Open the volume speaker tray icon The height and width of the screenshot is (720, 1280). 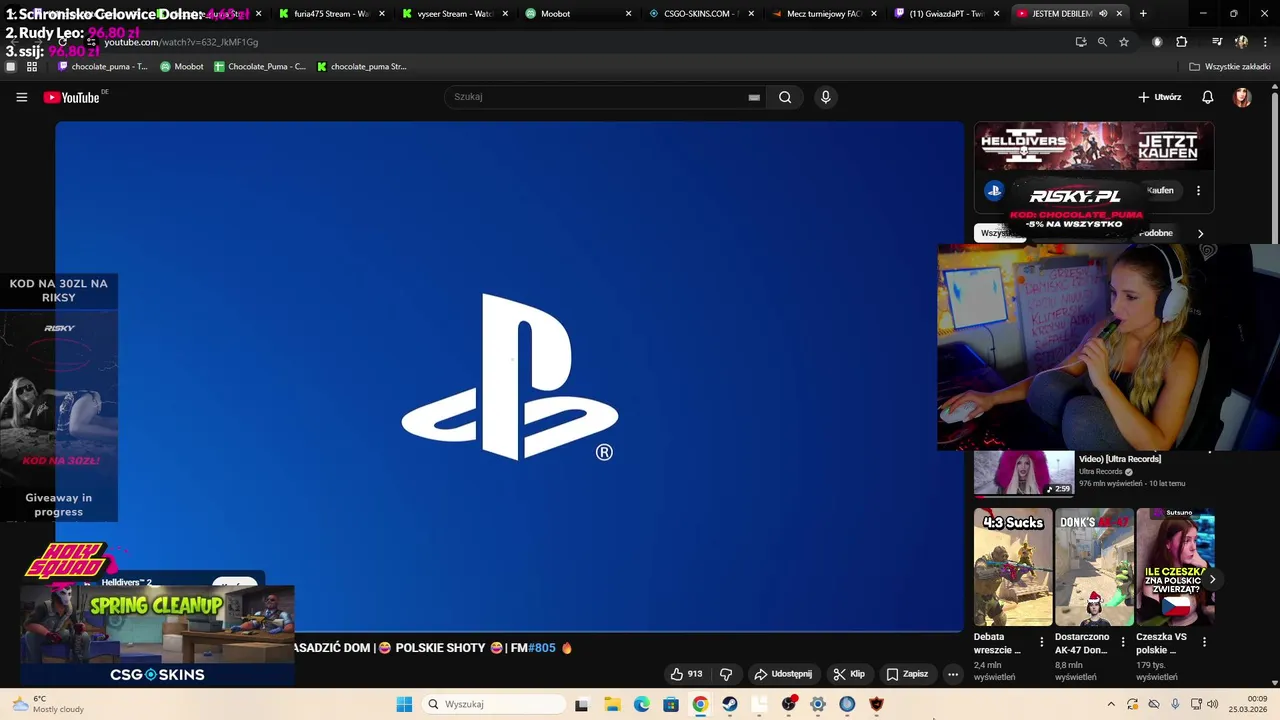click(x=1212, y=704)
